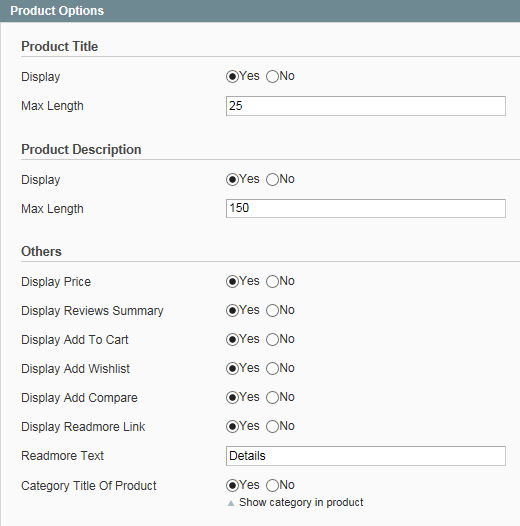
Task: Turn off Display Add Wishlist
Action: point(272,368)
